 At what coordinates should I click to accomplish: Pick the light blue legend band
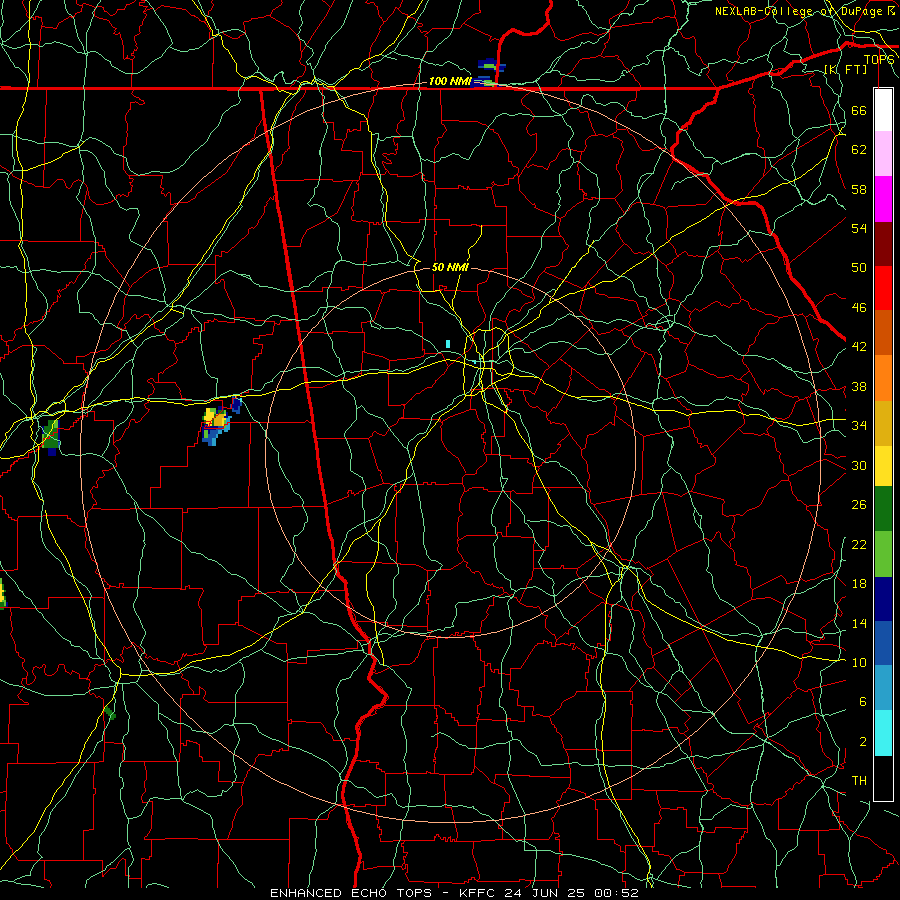[883, 688]
